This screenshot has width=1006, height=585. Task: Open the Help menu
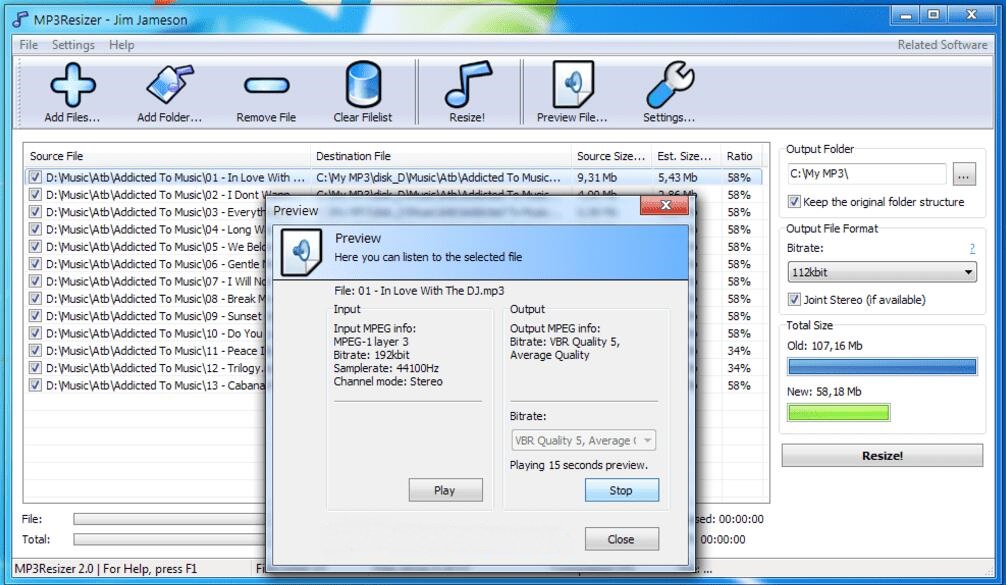121,45
